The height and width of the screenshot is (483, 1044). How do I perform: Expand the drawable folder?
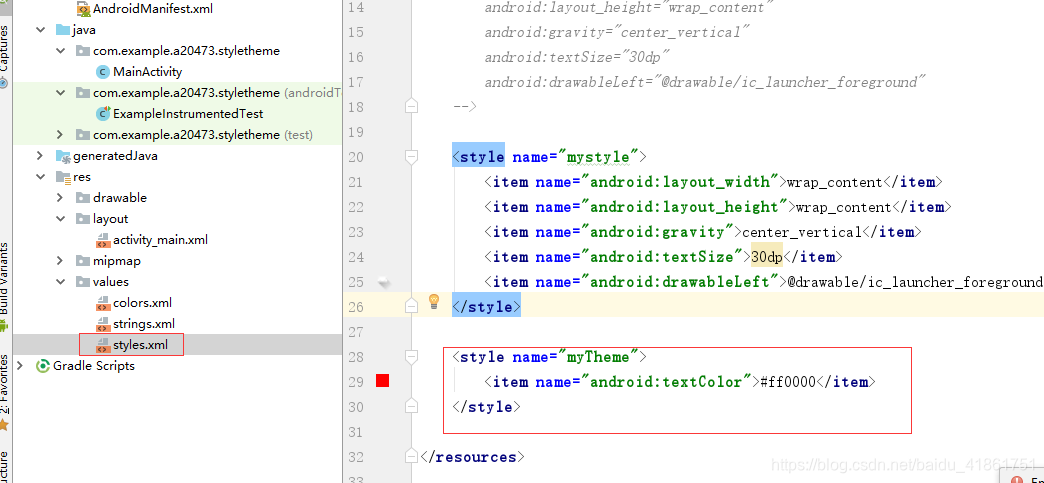61,198
